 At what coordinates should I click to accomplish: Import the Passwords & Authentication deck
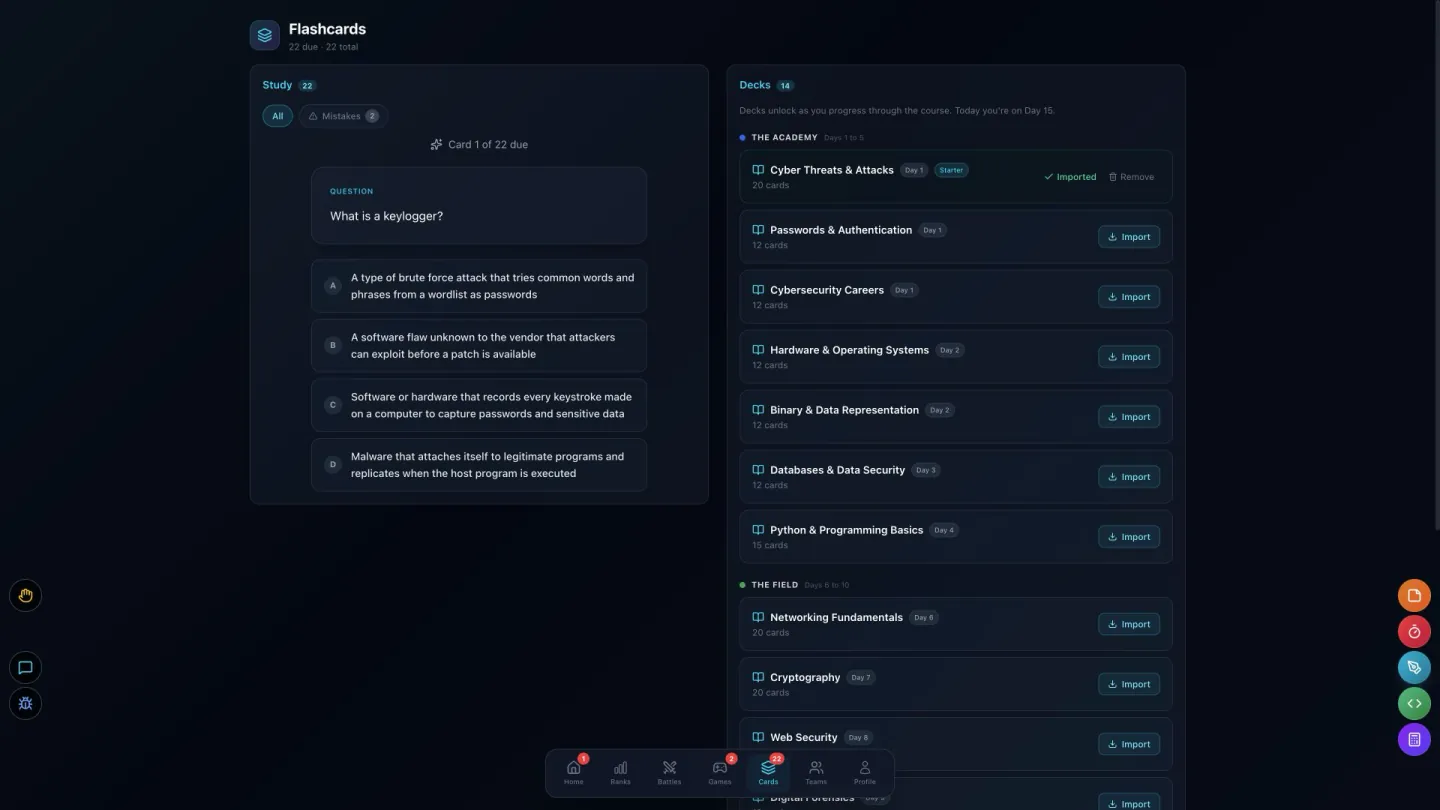[1129, 237]
